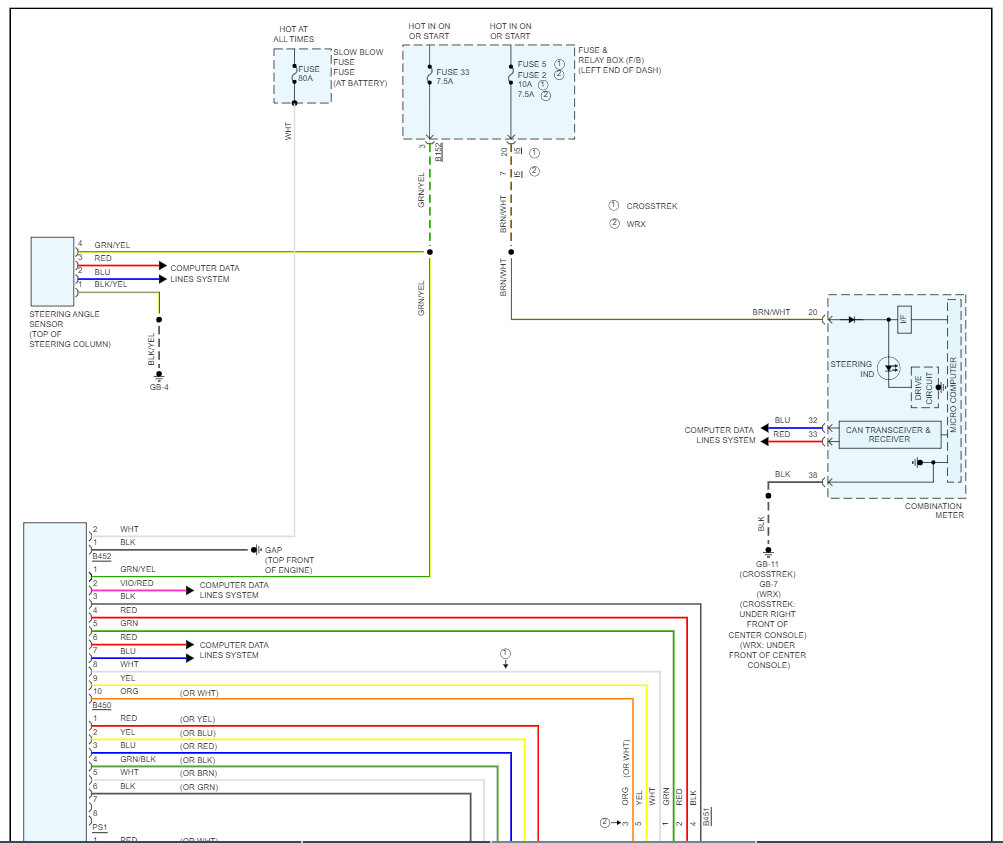Click the WRX legend entry beside circled 2

[636, 224]
